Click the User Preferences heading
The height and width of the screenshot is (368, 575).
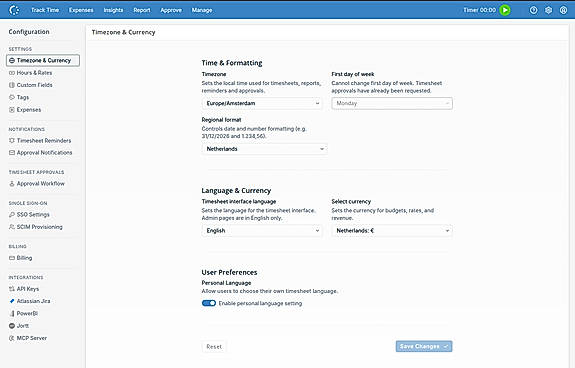pos(229,272)
